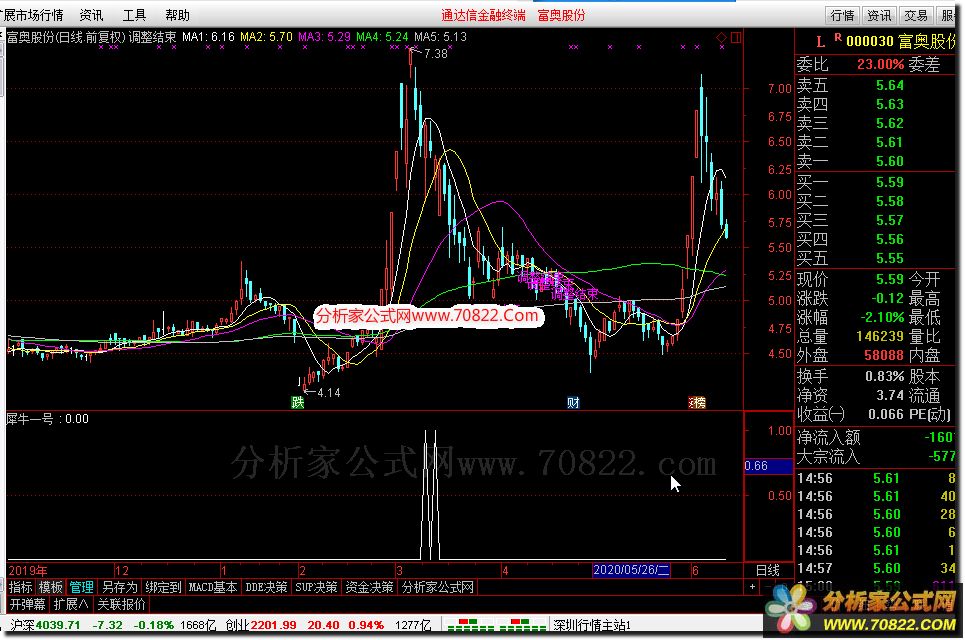Select the 分析家公式网 template tab
The height and width of the screenshot is (640, 965).
coord(438,587)
